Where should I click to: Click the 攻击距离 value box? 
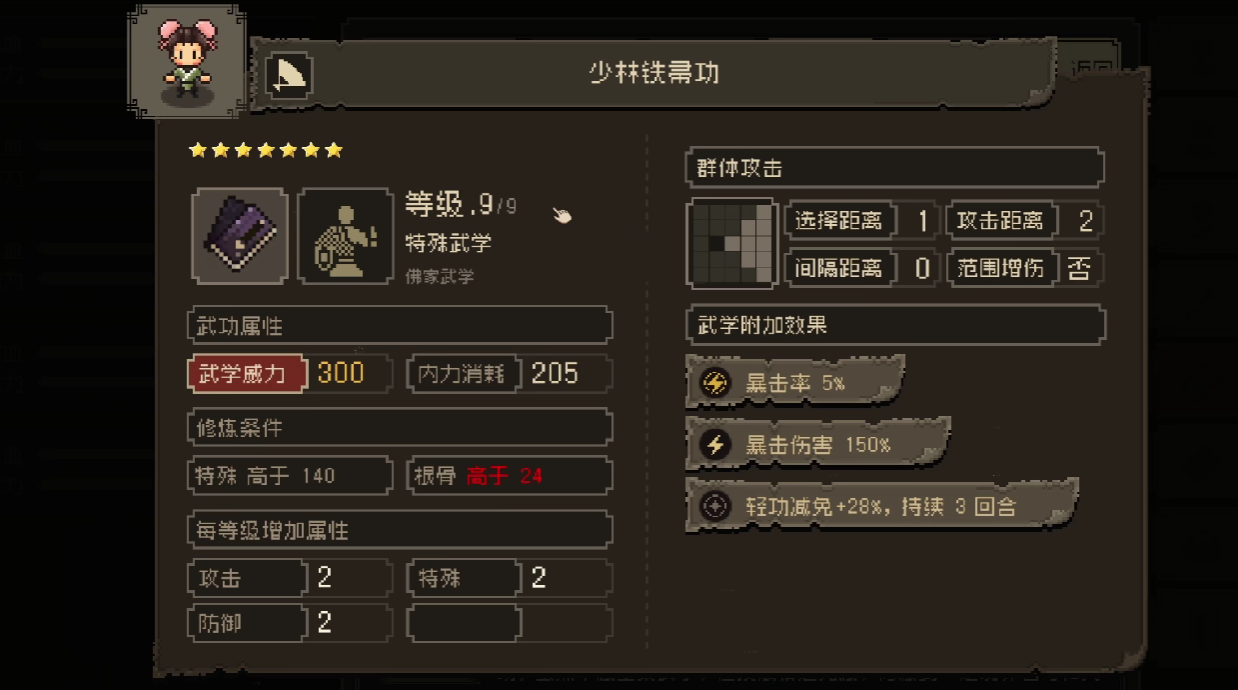pos(1082,221)
